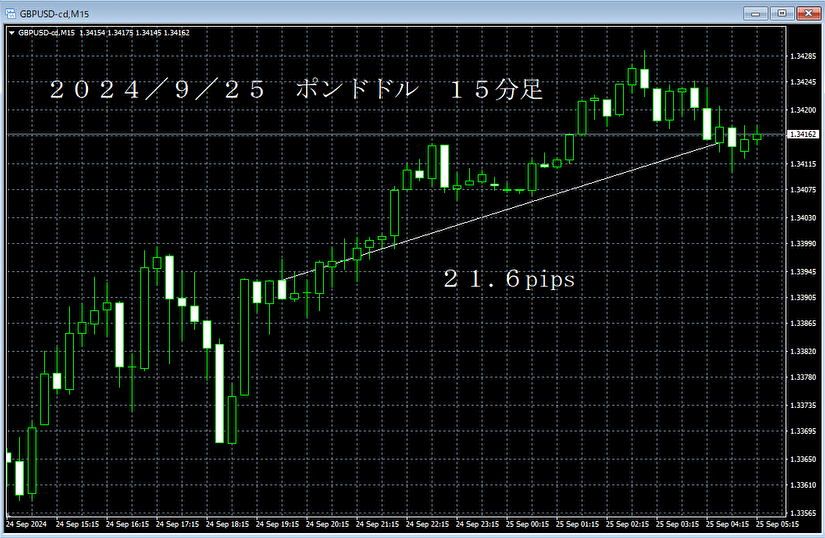Click the chart shift marker at bottom-left corner

pyautogui.click(x=9, y=515)
